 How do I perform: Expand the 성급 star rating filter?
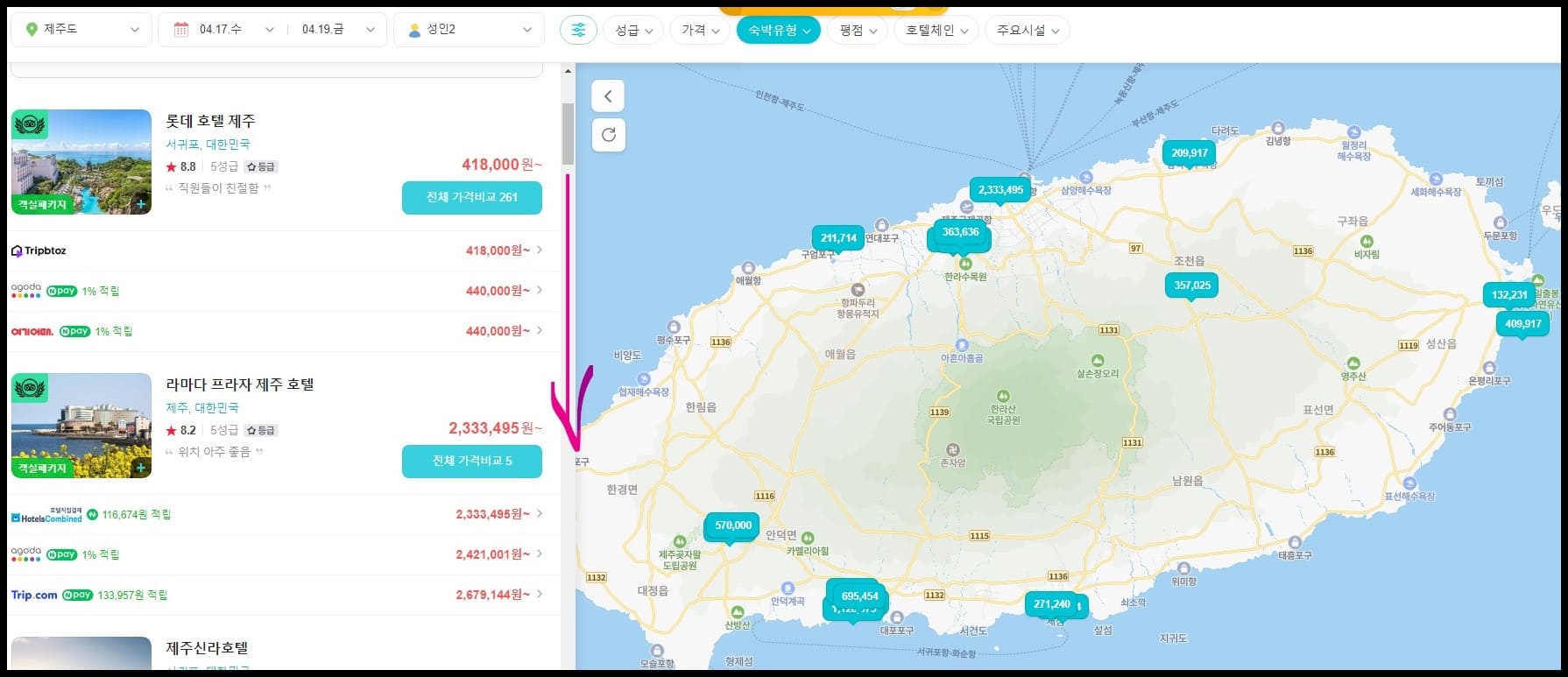[x=633, y=31]
